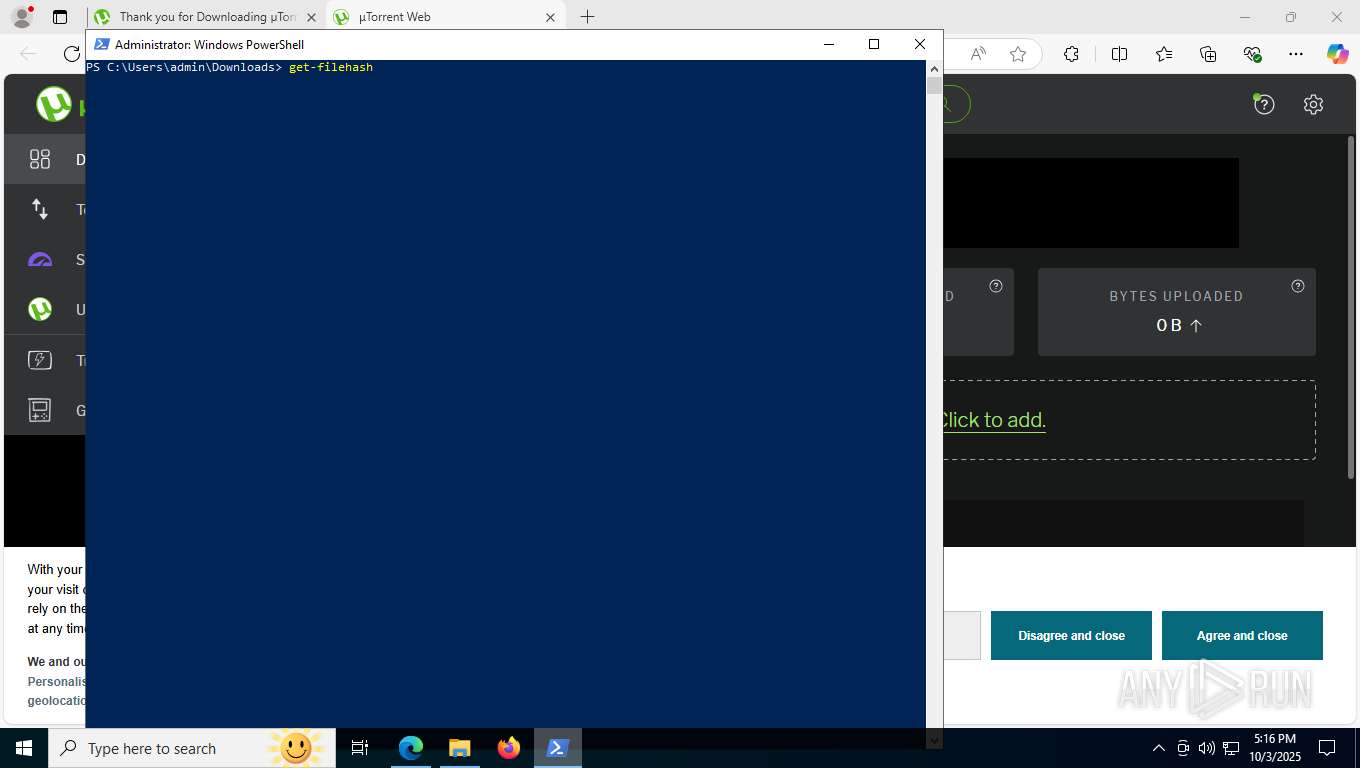Close the Thank you for Downloading tab

point(311,17)
